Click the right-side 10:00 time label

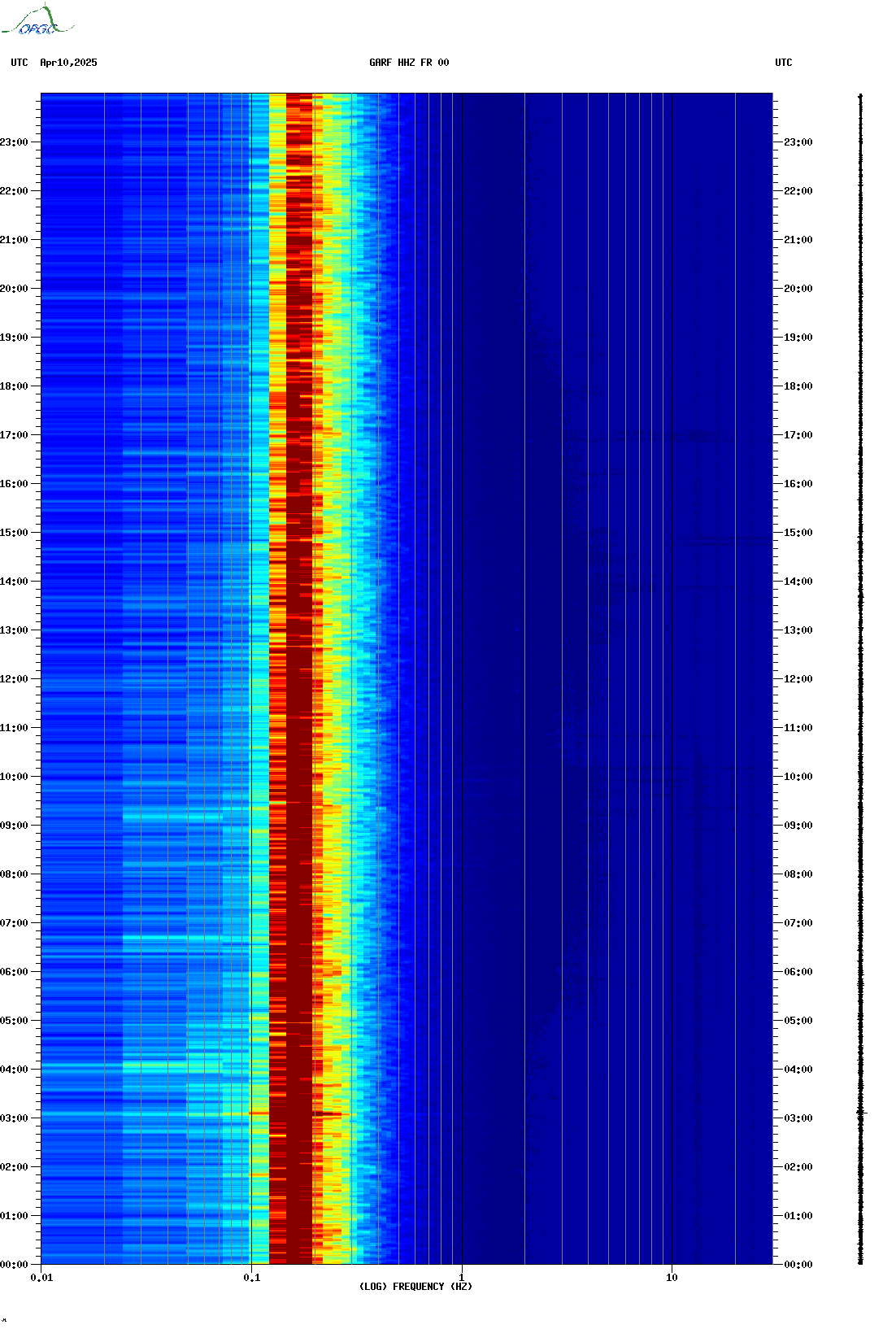point(798,777)
